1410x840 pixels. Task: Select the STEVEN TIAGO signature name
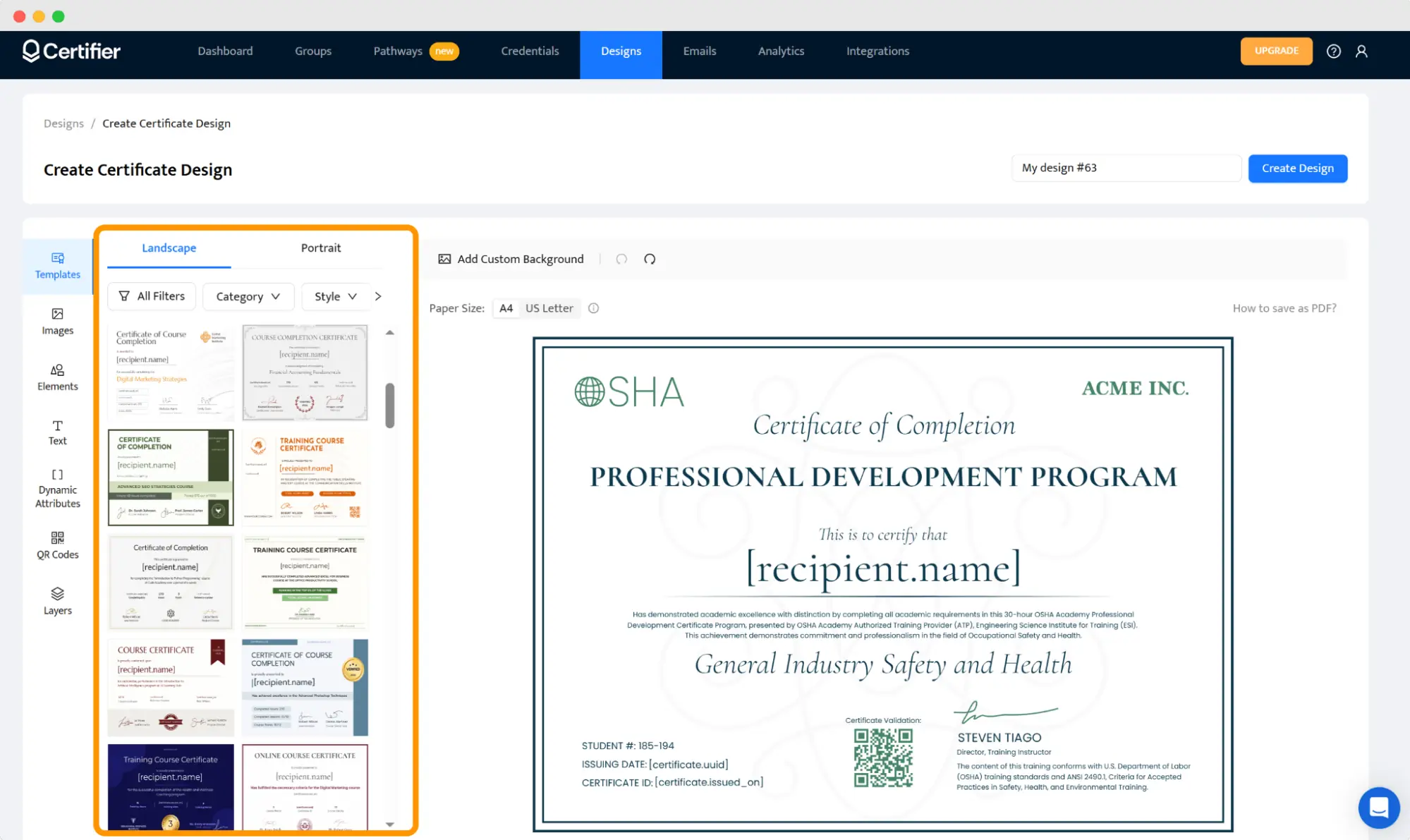pyautogui.click(x=999, y=738)
